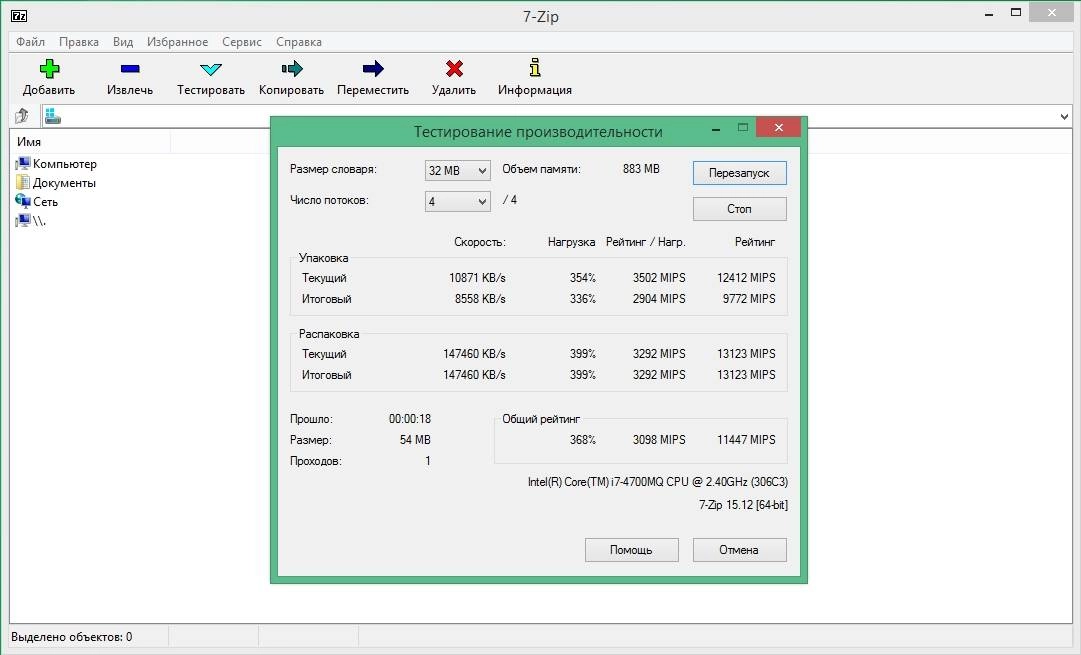Click the blue minus Извлечь icon
The width and height of the screenshot is (1081, 655).
[x=130, y=68]
